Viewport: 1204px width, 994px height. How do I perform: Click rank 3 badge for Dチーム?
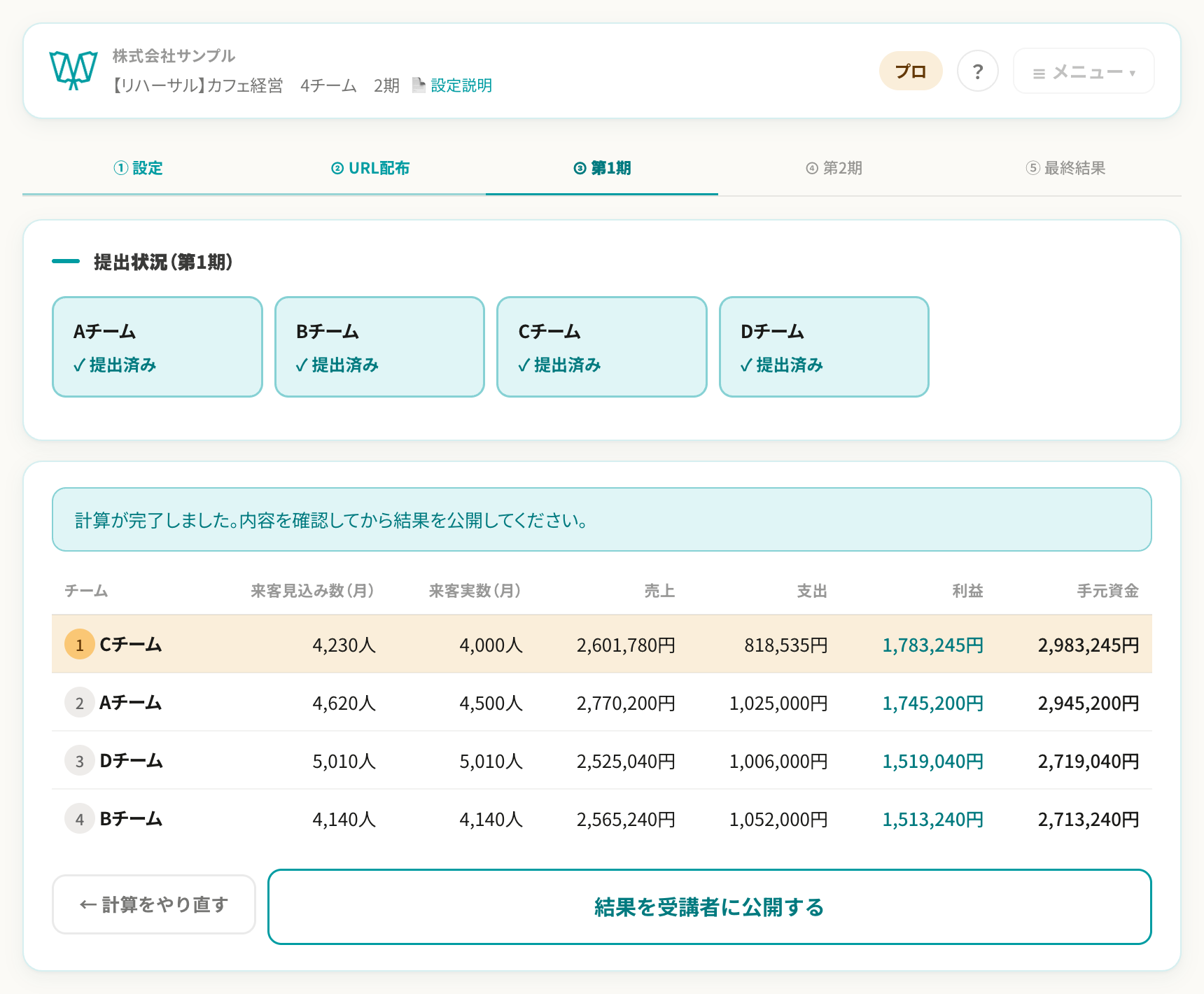[x=80, y=761]
